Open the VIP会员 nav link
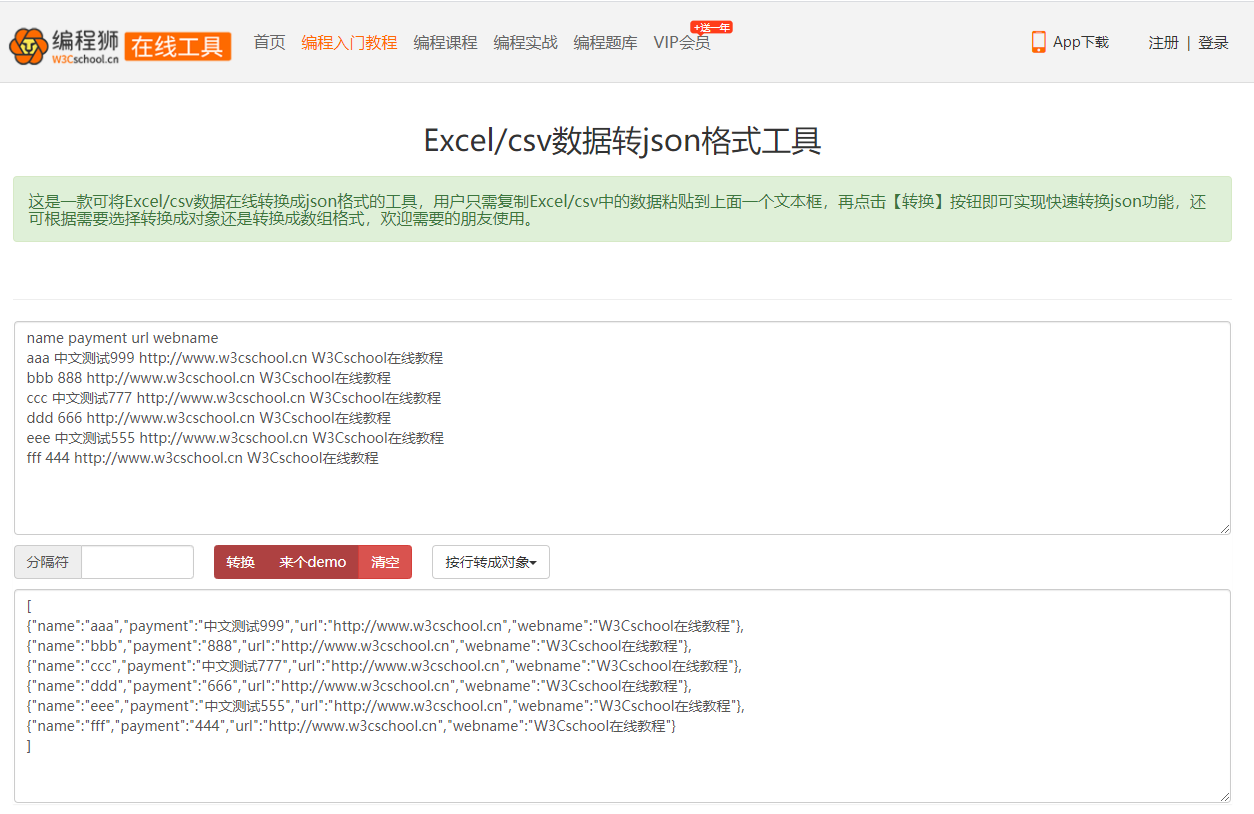This screenshot has height=814, width=1254. click(x=682, y=42)
